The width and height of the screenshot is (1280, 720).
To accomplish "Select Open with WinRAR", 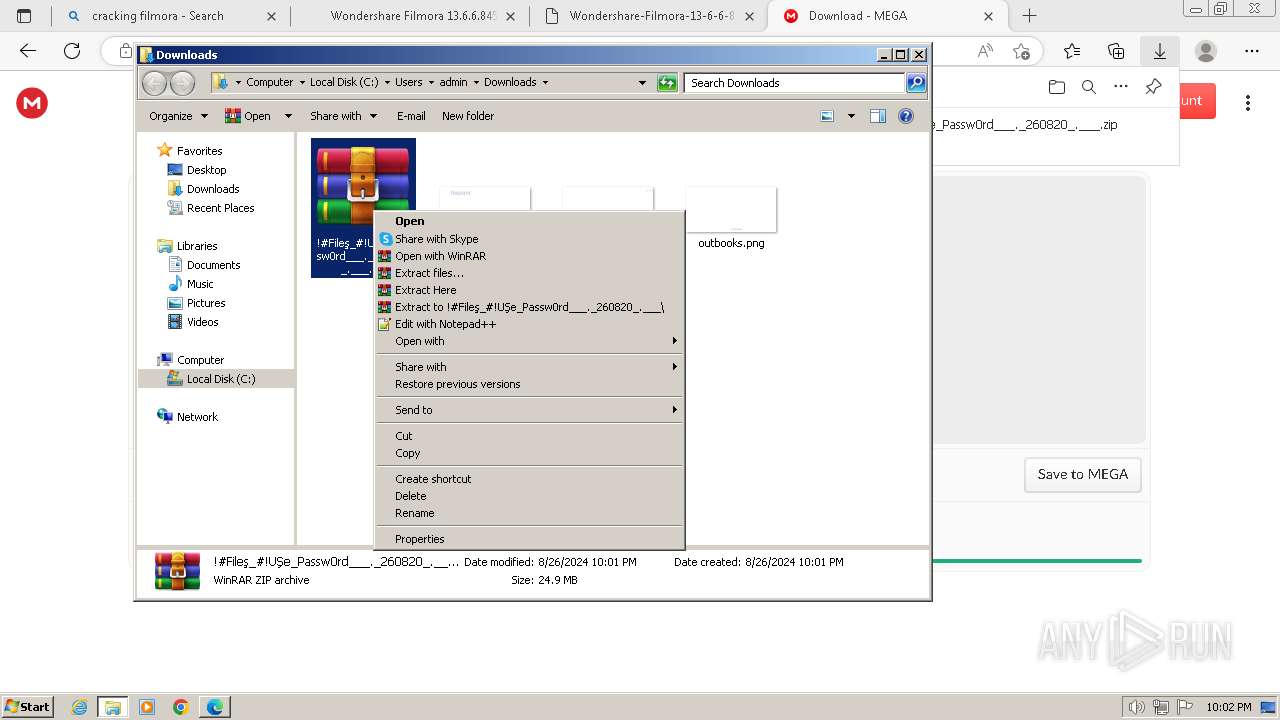I will (x=440, y=256).
